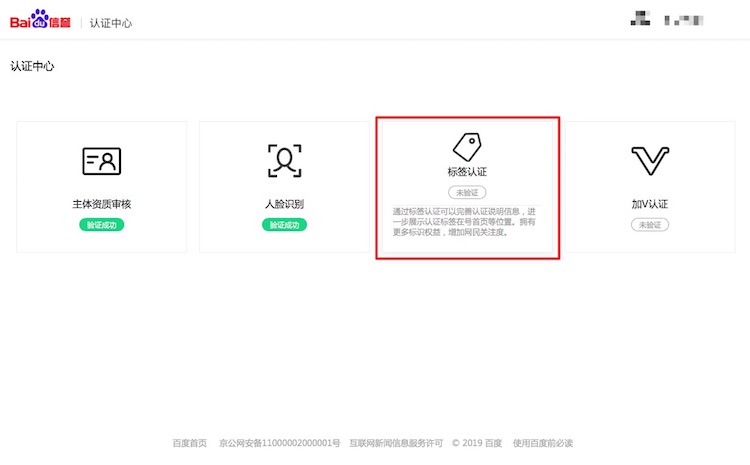Click the ID card icon for 主体资质审核
The width and height of the screenshot is (750, 465).
[102, 160]
